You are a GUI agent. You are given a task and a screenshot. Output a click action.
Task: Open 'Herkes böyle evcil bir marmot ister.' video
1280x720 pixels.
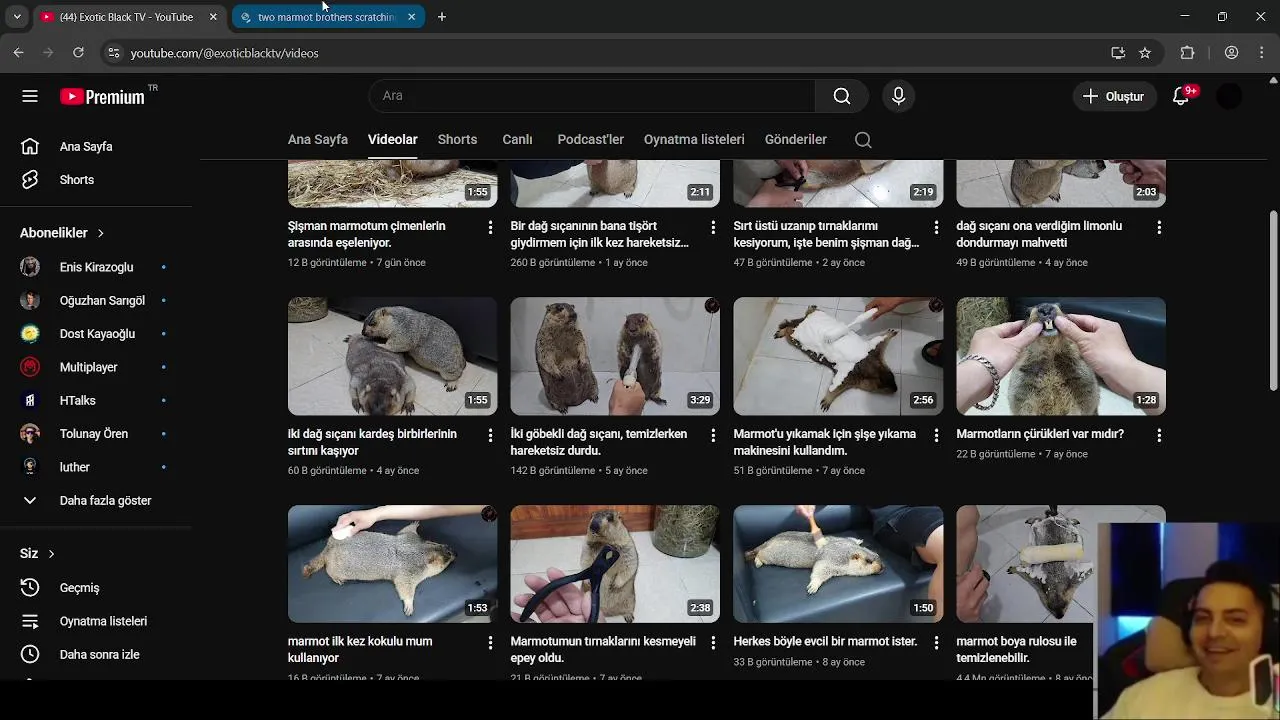pyautogui.click(x=825, y=642)
